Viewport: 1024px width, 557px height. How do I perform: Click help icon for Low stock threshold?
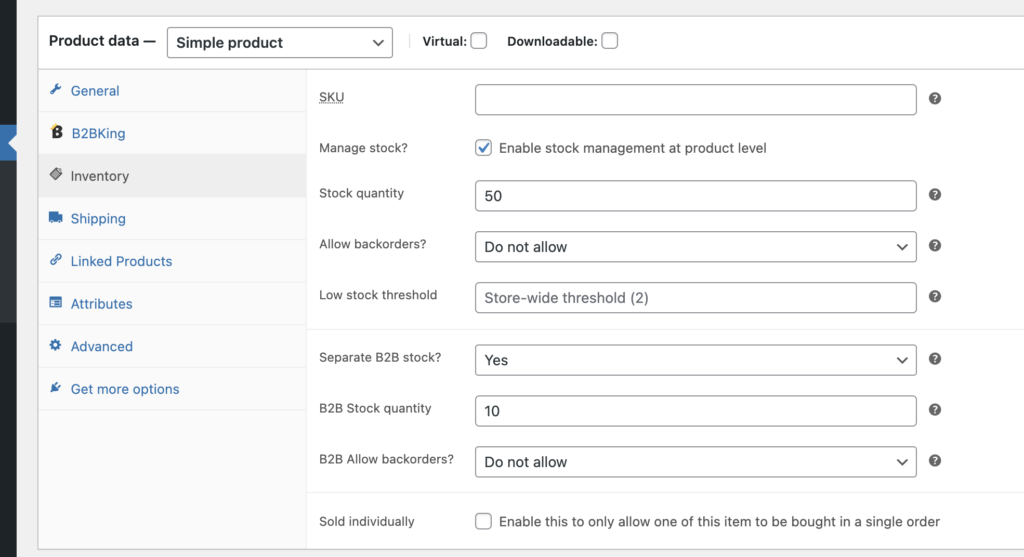[935, 296]
